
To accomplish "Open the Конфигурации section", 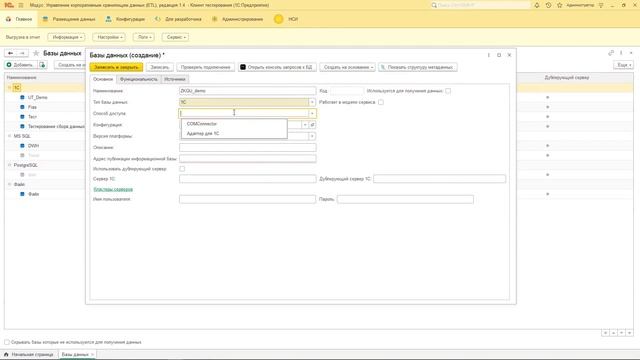I will [x=125, y=19].
